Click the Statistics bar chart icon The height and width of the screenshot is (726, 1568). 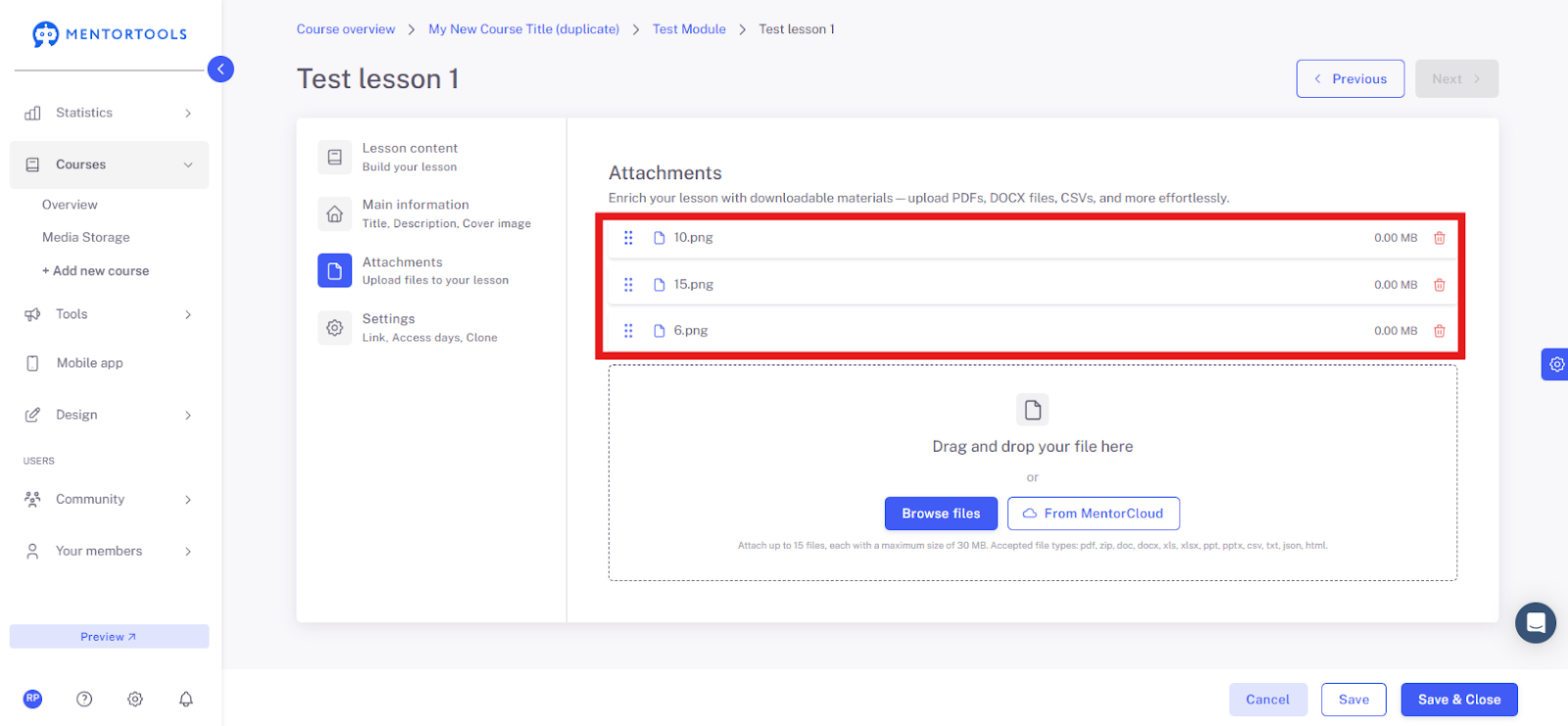click(x=32, y=113)
